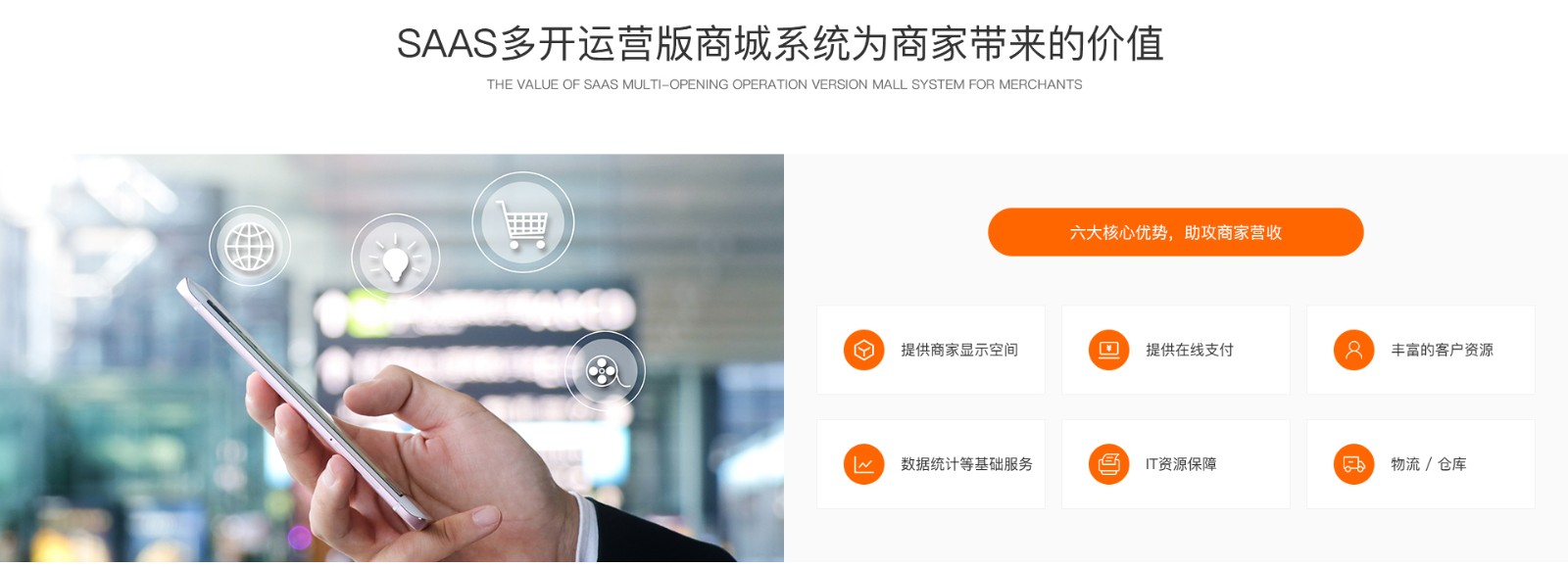Click the printer icon for IT资源保障
Viewport: 1568px width, 567px height.
[x=1108, y=464]
